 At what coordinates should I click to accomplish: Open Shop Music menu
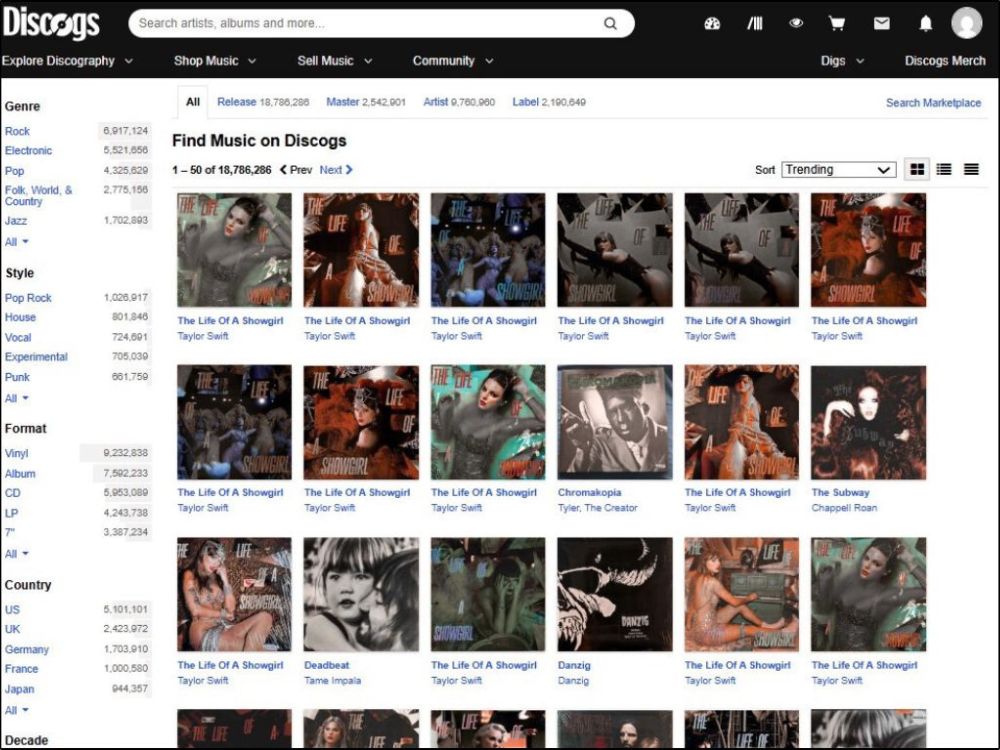coord(215,61)
